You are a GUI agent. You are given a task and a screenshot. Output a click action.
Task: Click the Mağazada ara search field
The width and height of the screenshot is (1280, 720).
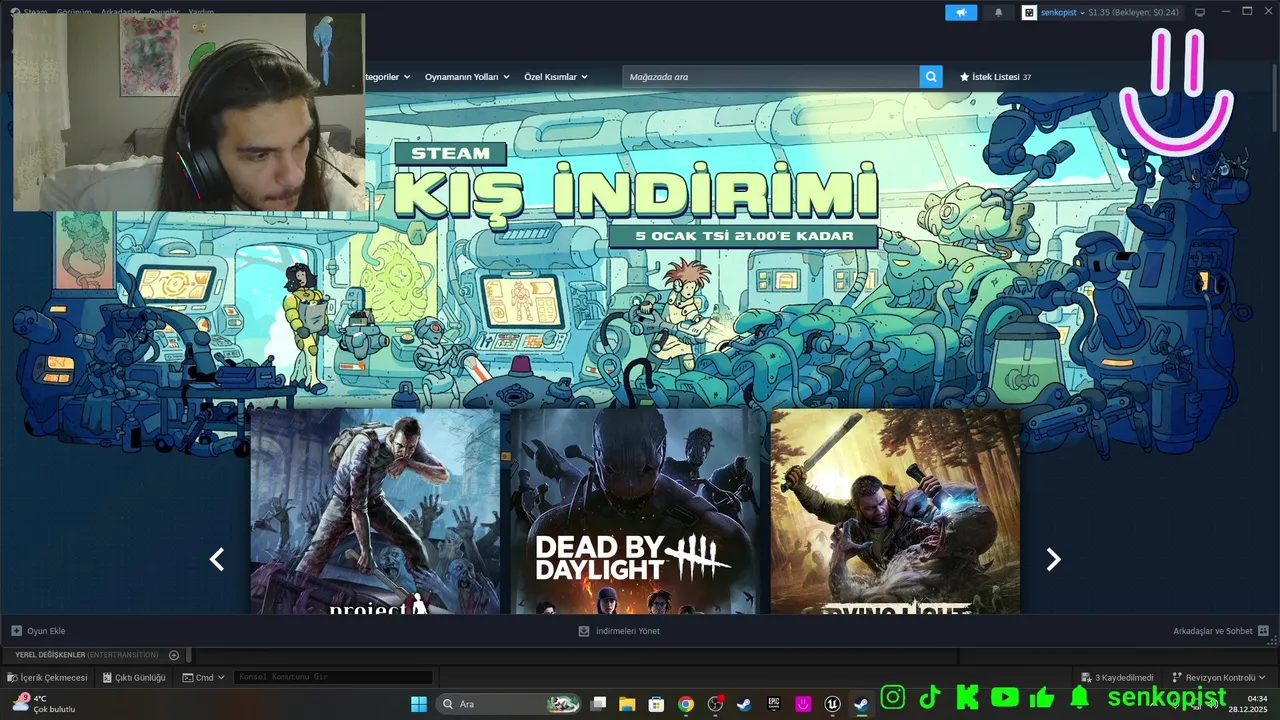coord(771,77)
